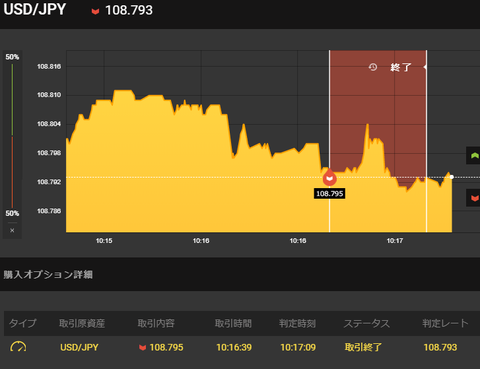Click the 10:15 time axis label
This screenshot has height=369, width=480.
point(104,241)
